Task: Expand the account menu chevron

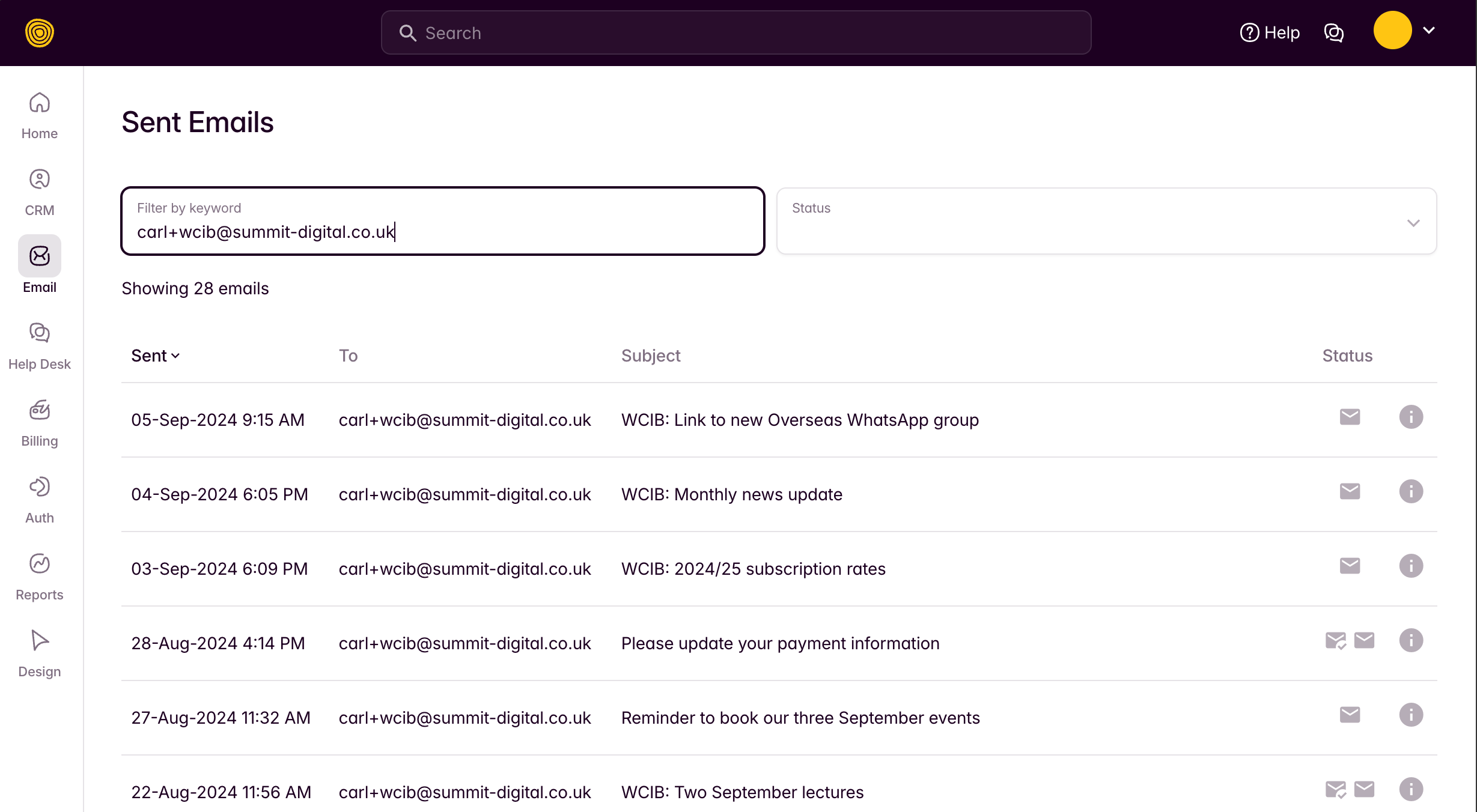Action: point(1429,31)
